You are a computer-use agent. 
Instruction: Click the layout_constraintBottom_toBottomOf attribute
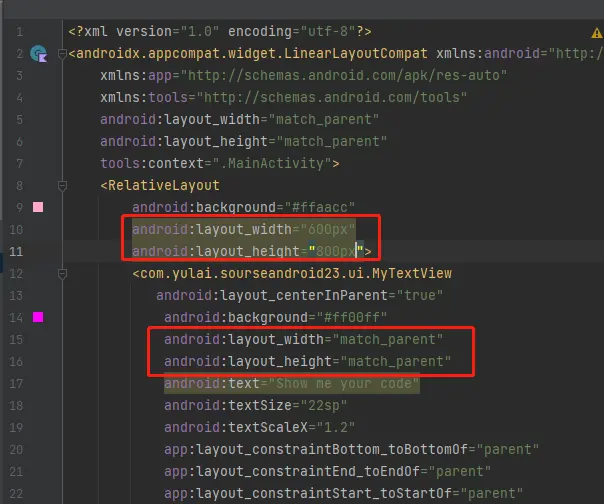tap(316, 450)
